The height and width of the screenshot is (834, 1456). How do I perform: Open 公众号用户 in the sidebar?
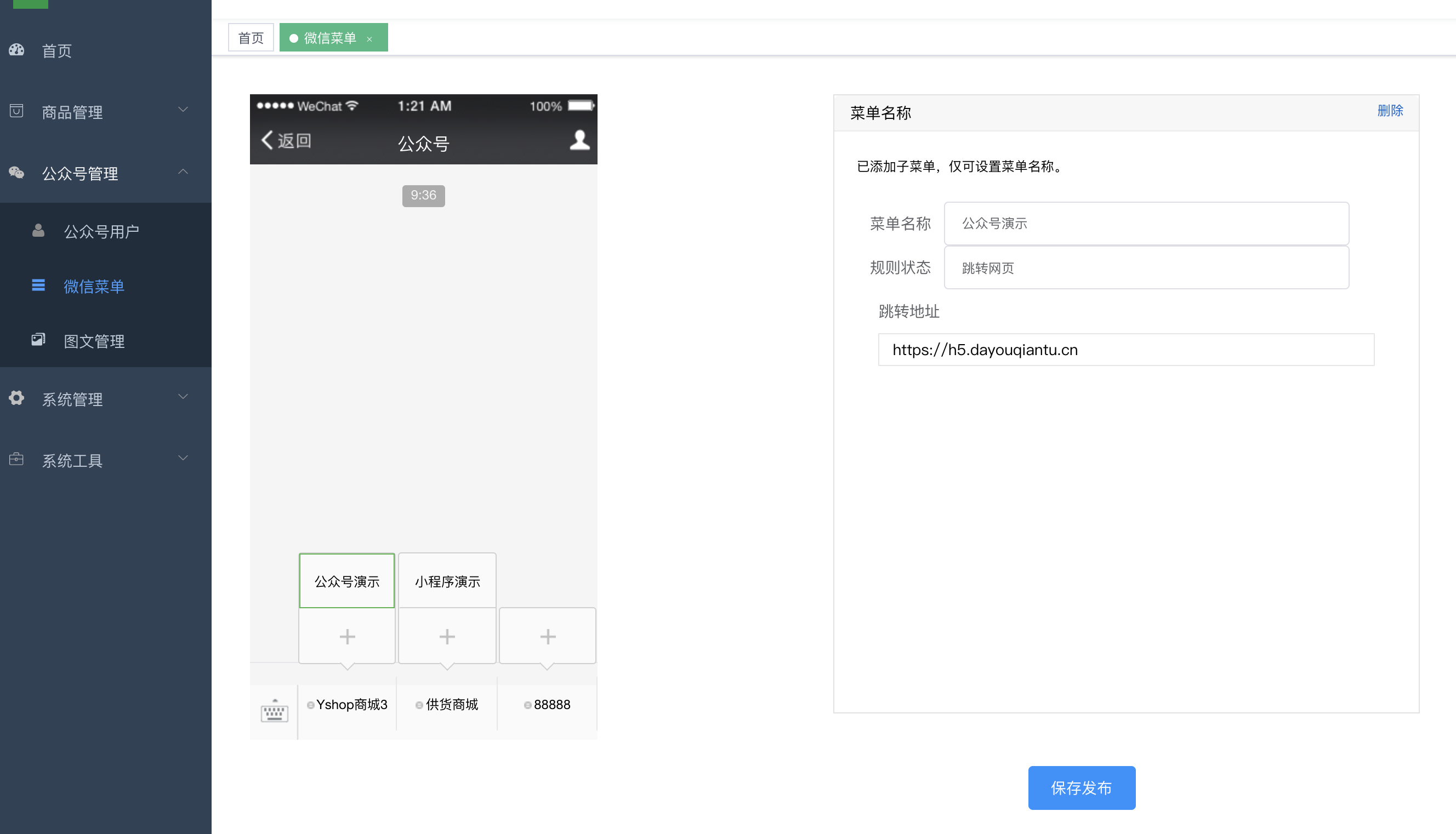click(105, 231)
